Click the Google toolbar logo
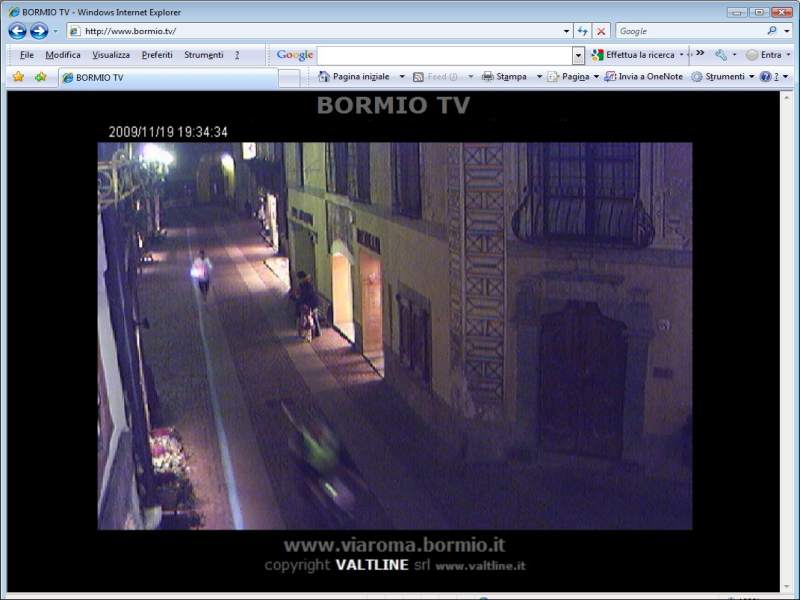The height and width of the screenshot is (600, 800). 294,55
